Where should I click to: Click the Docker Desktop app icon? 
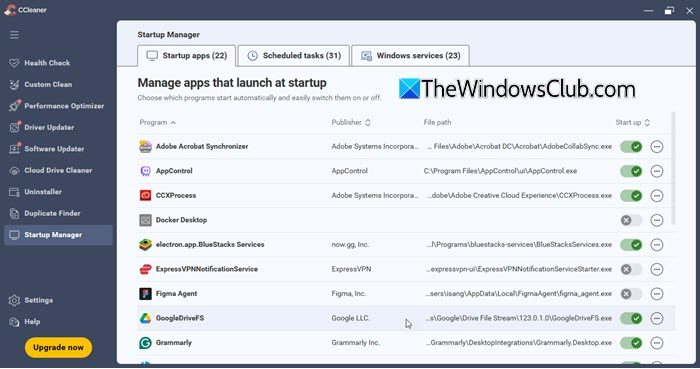(x=145, y=220)
